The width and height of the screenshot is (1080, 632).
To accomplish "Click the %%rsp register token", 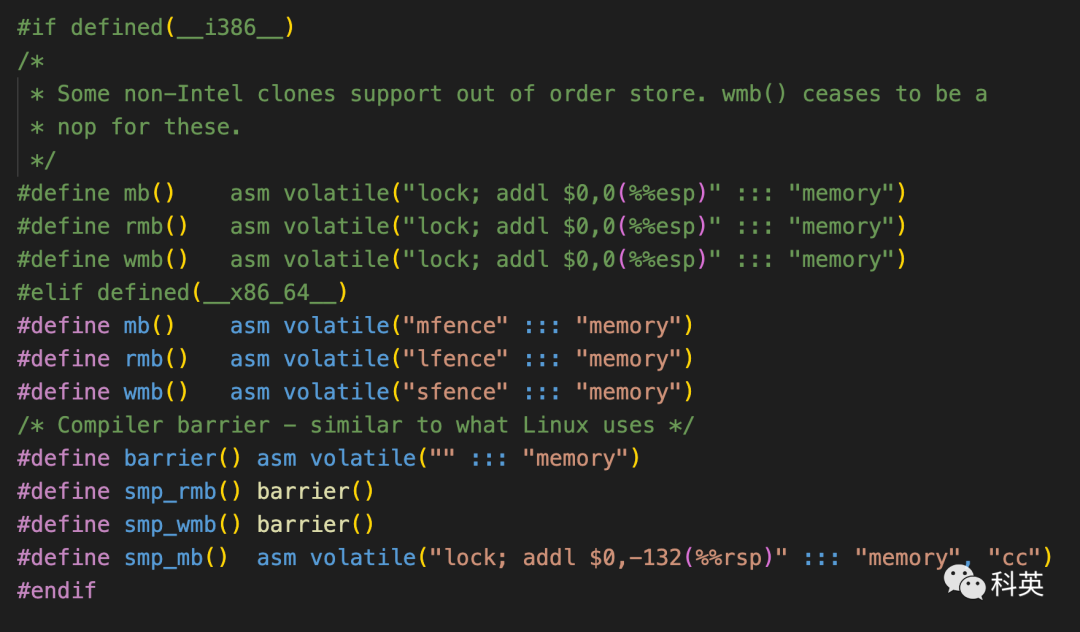I will [737, 557].
